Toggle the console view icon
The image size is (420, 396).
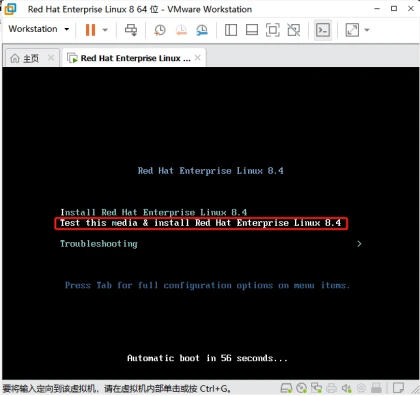tap(323, 30)
